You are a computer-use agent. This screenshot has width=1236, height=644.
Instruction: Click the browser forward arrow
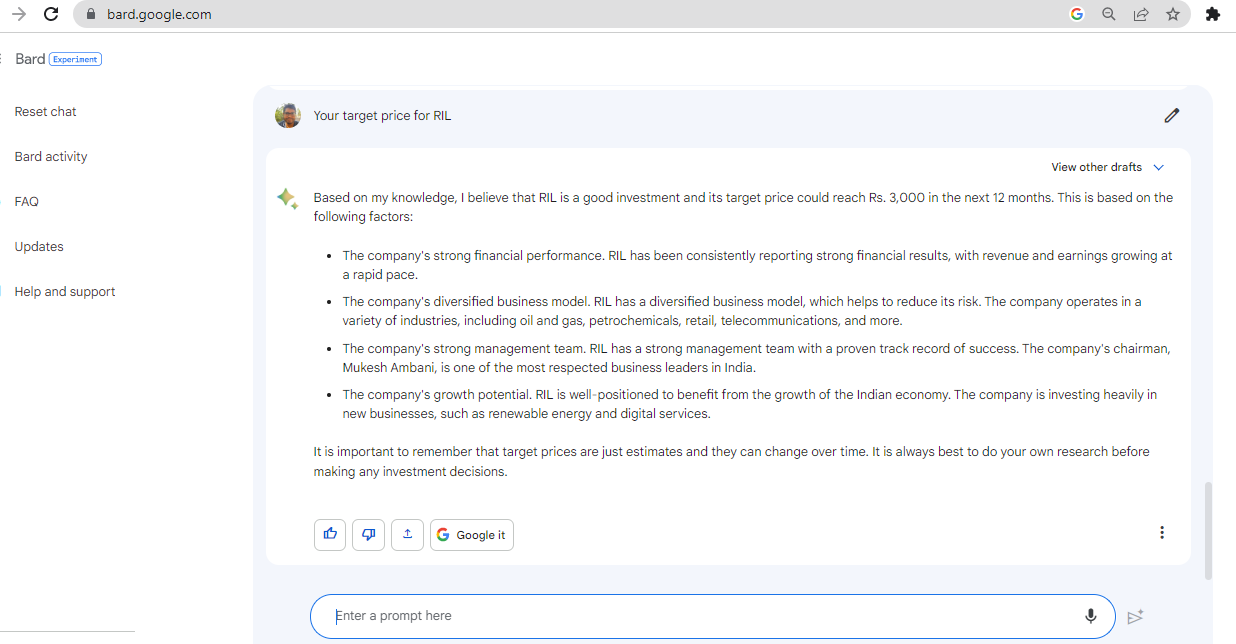point(18,14)
